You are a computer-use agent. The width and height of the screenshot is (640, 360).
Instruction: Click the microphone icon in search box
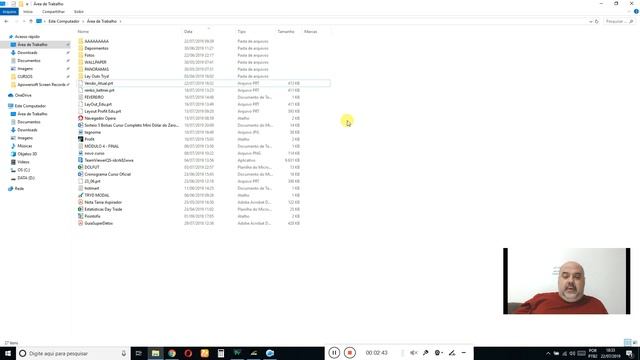[124, 353]
